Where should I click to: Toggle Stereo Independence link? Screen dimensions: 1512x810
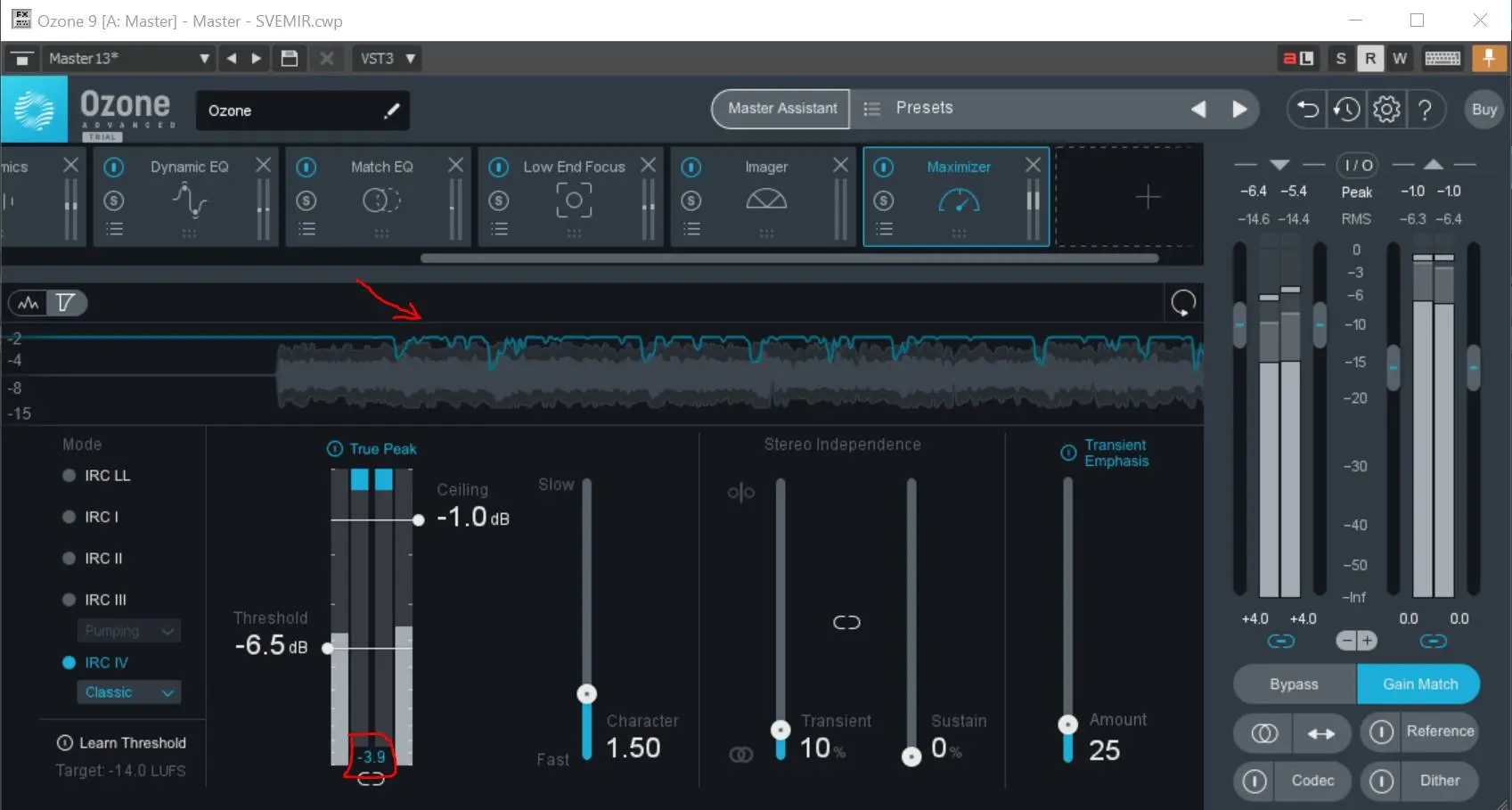[846, 622]
